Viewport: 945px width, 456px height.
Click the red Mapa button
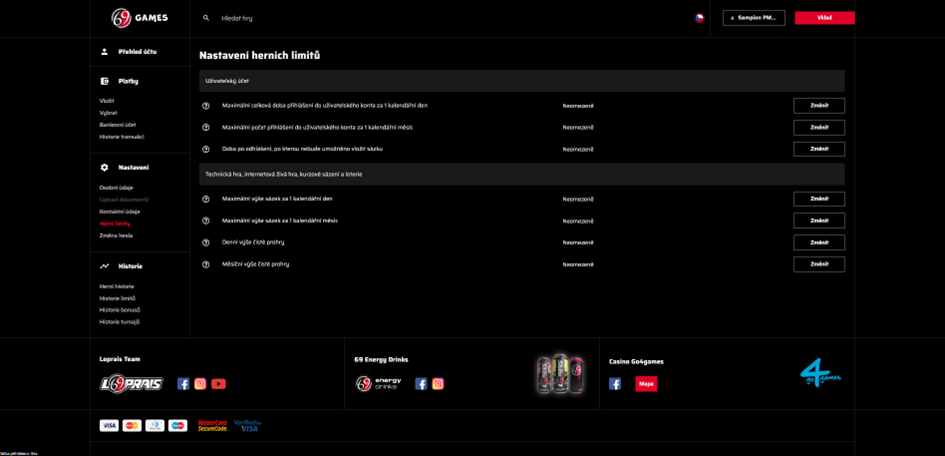click(646, 384)
